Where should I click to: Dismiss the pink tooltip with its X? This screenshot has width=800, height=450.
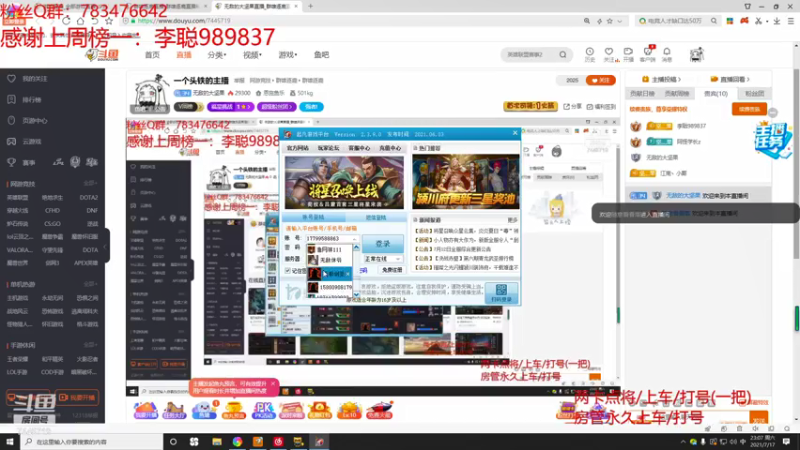pyautogui.click(x=273, y=383)
